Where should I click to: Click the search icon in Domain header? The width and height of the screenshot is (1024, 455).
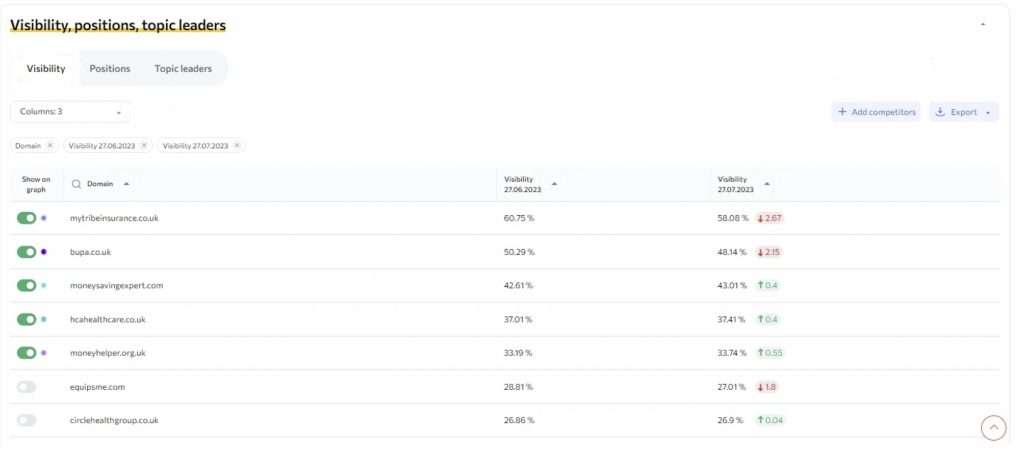coord(76,184)
